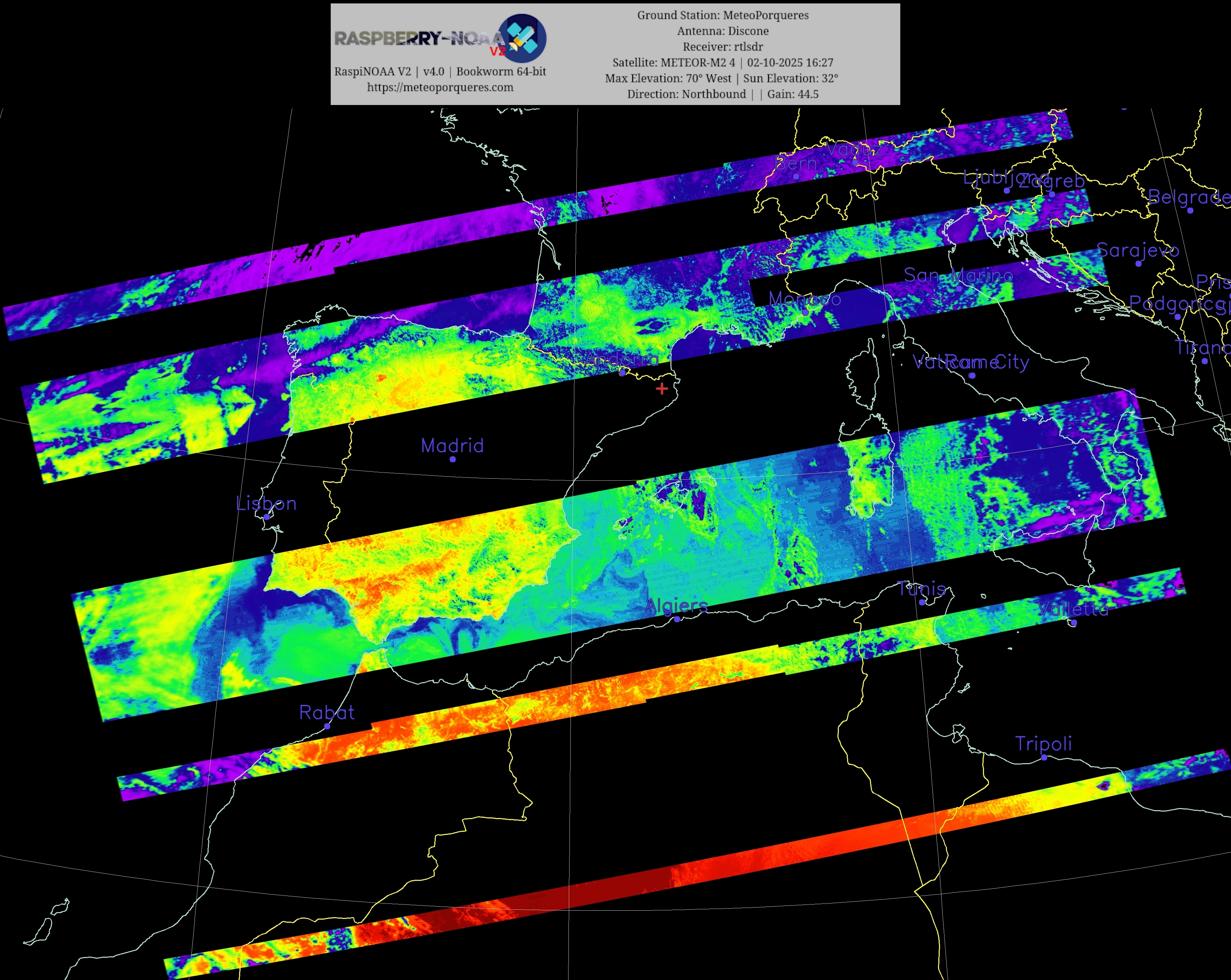Click the RASPBERRY-NOAA title text
The width and height of the screenshot is (1231, 980).
click(419, 38)
